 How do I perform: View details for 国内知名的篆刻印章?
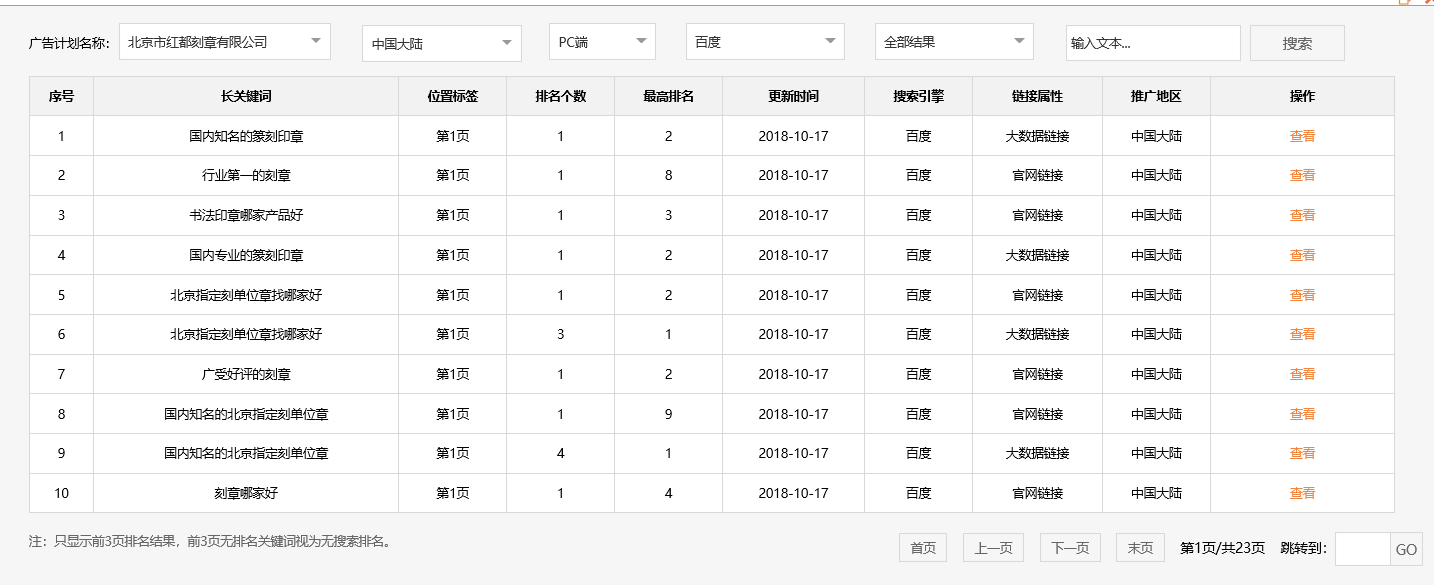(x=1302, y=136)
